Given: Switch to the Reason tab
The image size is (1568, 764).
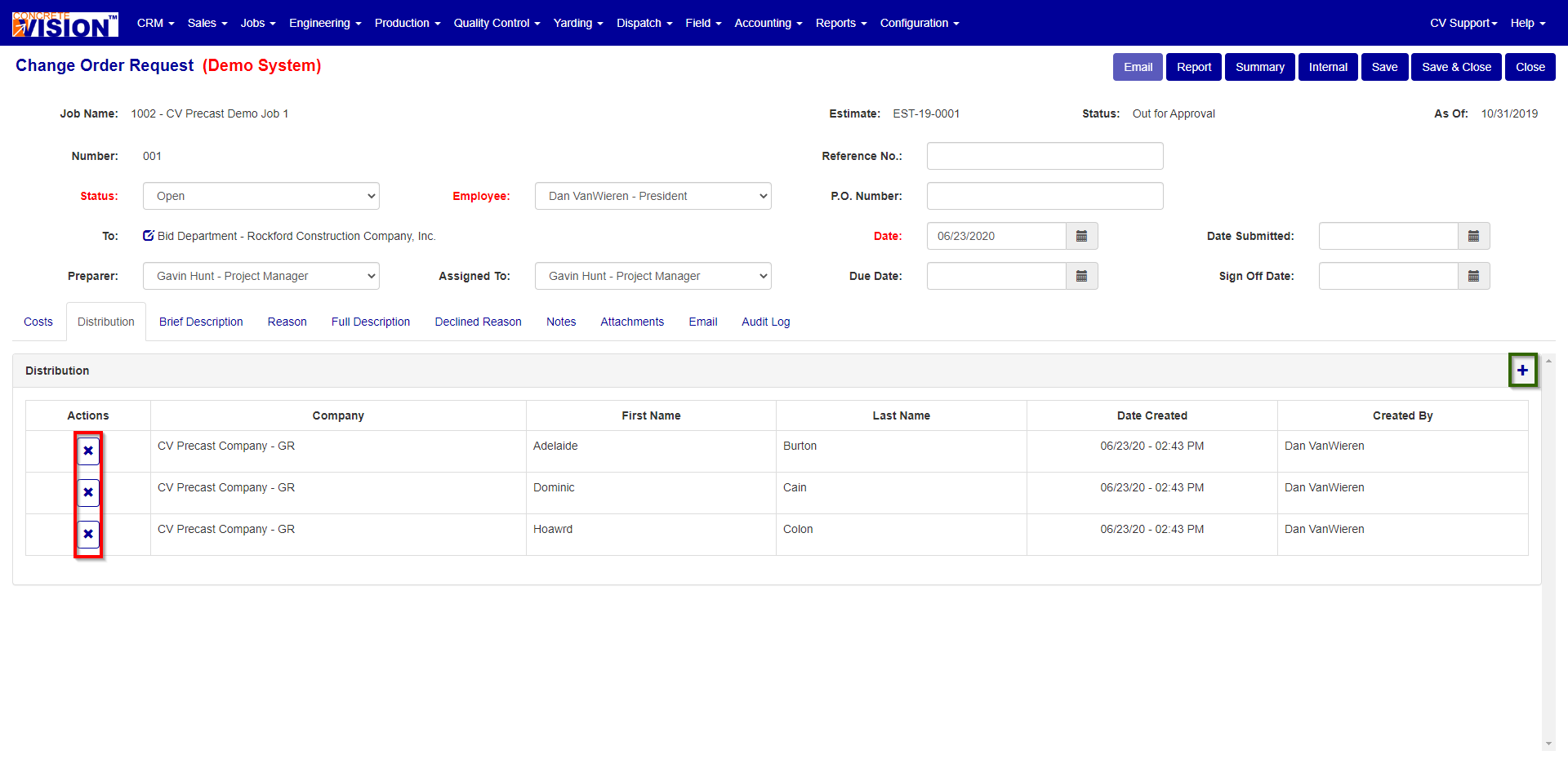Looking at the screenshot, I should pos(287,322).
